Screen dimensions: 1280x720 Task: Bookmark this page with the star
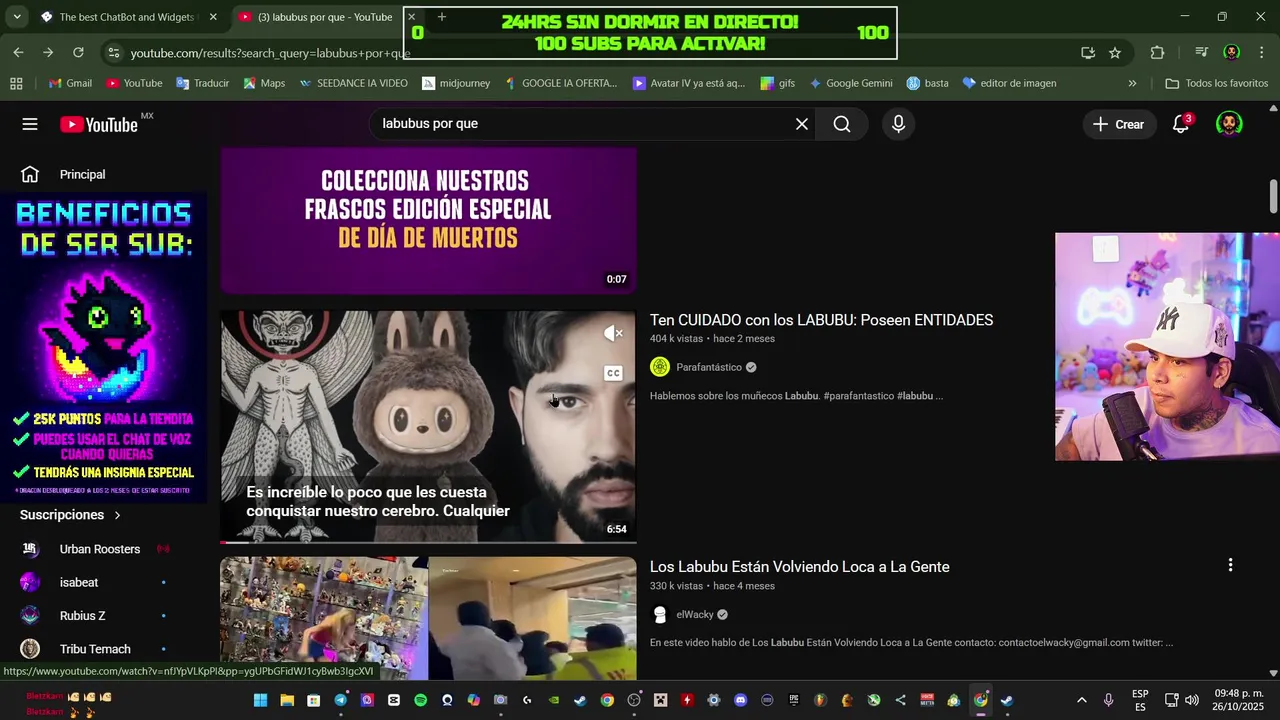click(1115, 53)
